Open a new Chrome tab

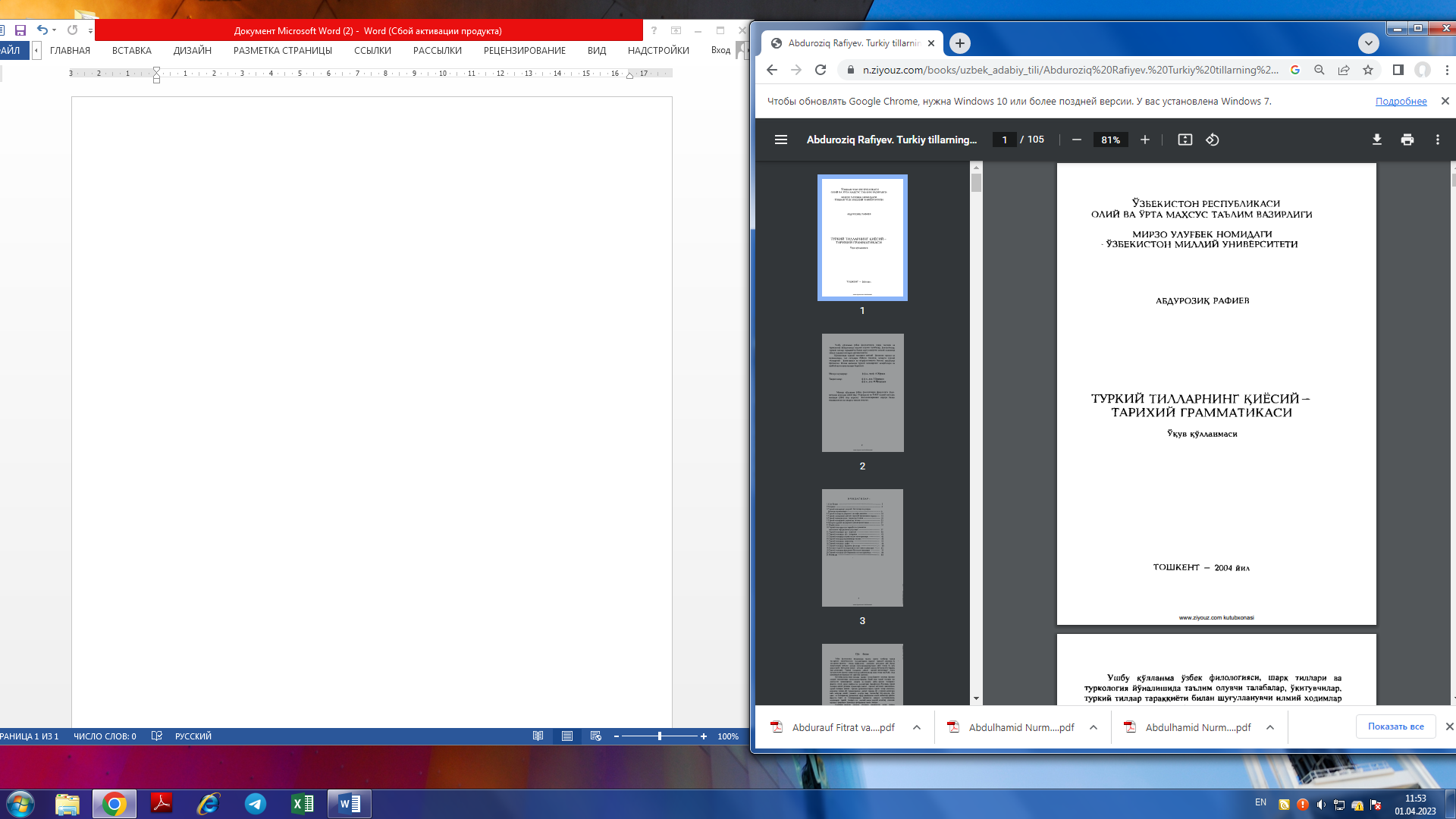coord(960,43)
